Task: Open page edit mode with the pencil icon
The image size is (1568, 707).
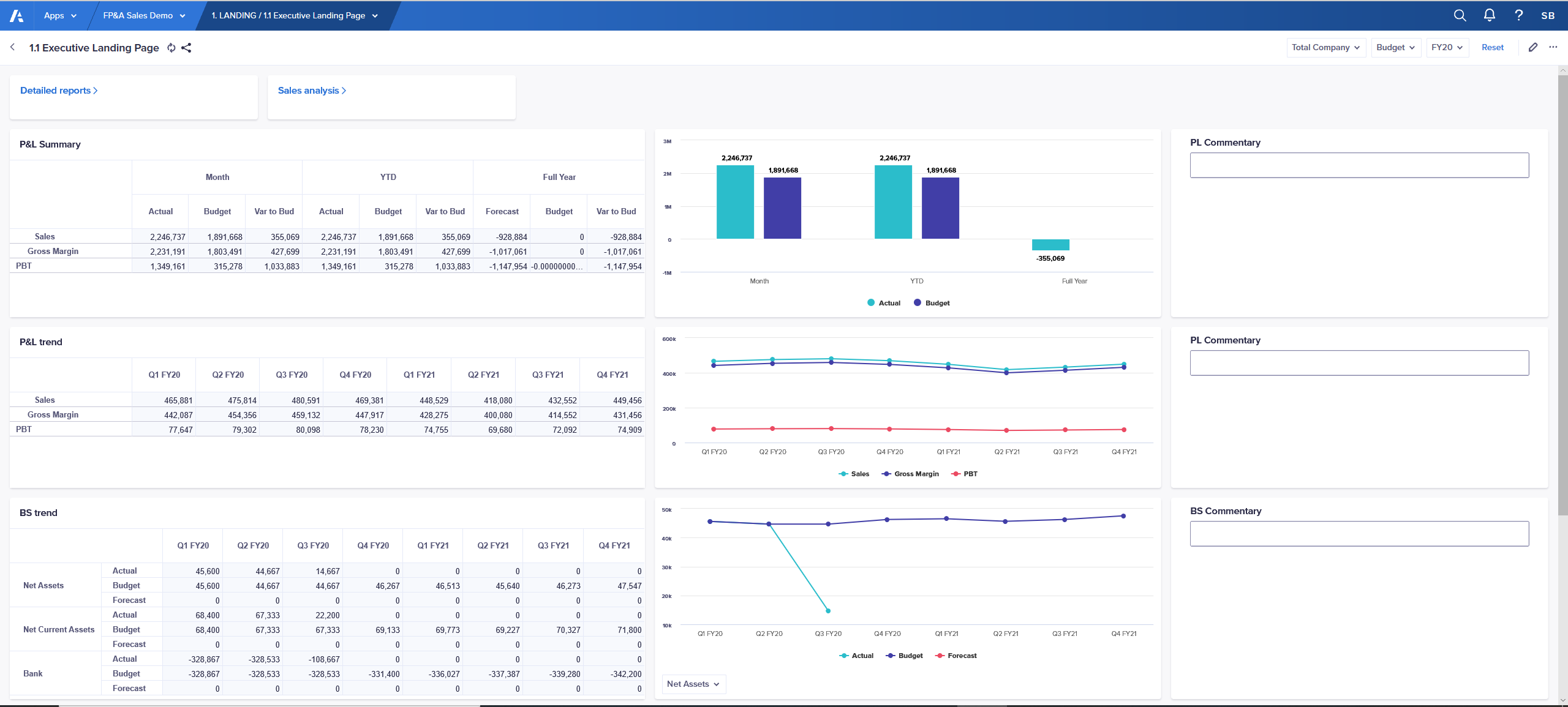Action: [x=1533, y=47]
